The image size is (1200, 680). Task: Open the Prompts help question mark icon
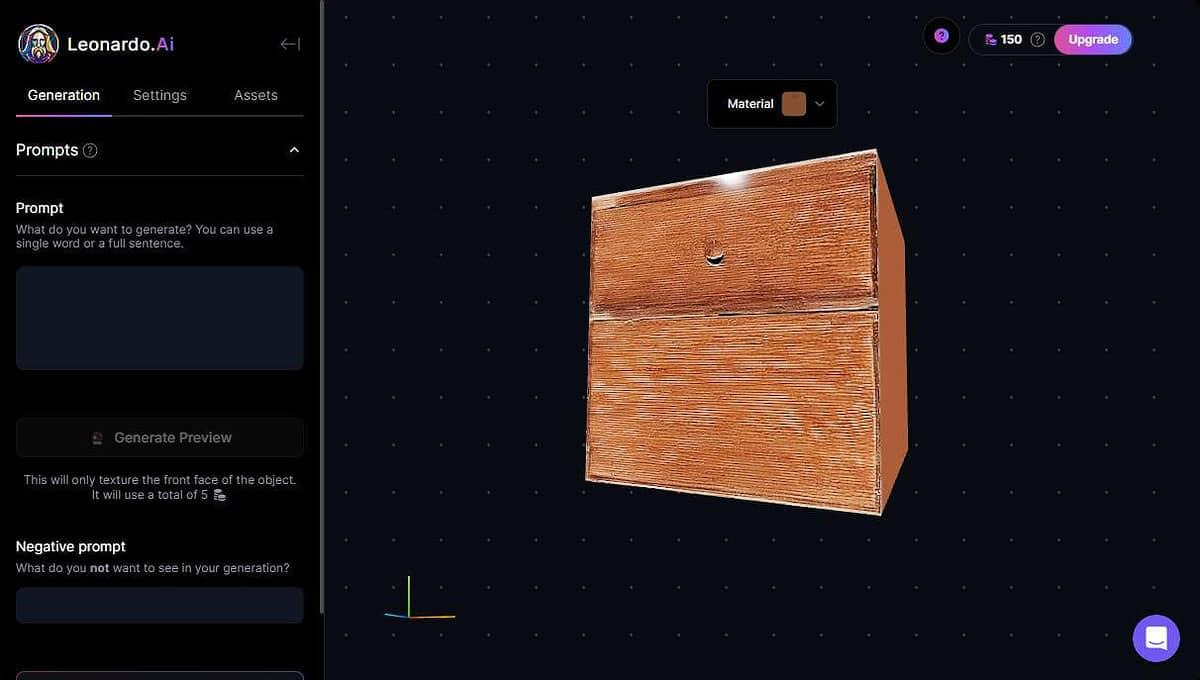(x=90, y=150)
